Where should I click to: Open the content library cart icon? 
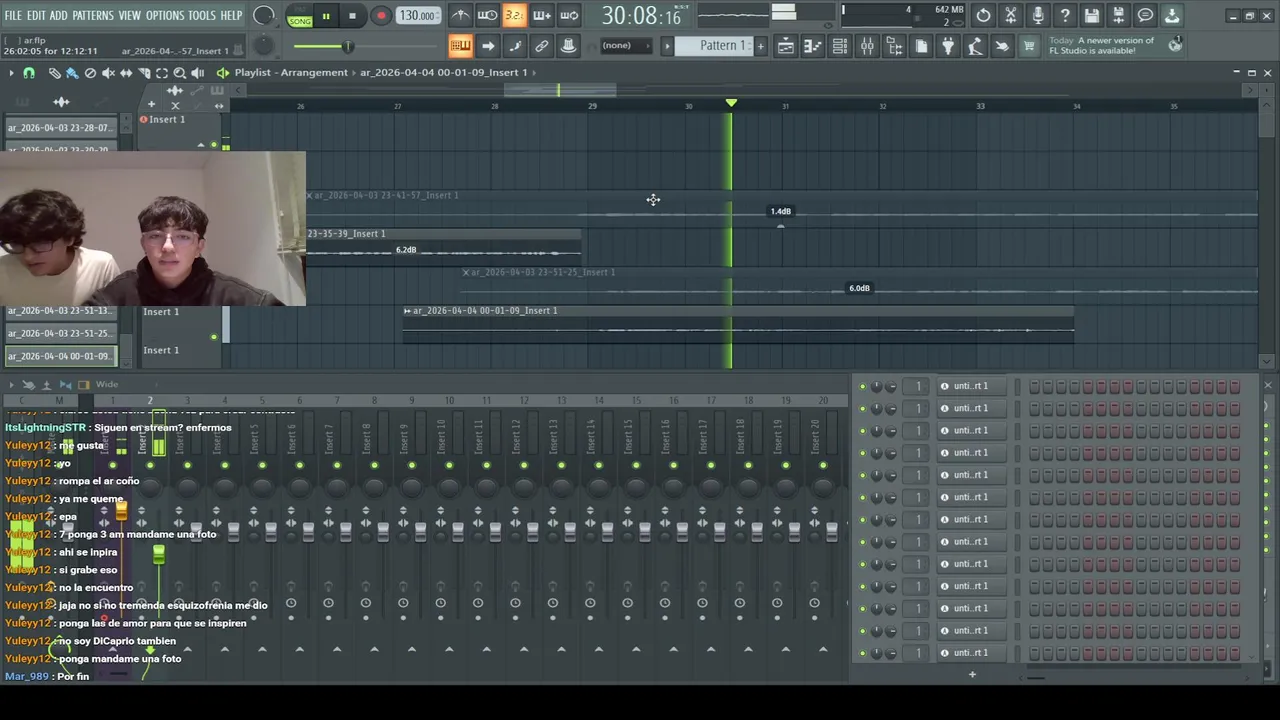point(1029,46)
